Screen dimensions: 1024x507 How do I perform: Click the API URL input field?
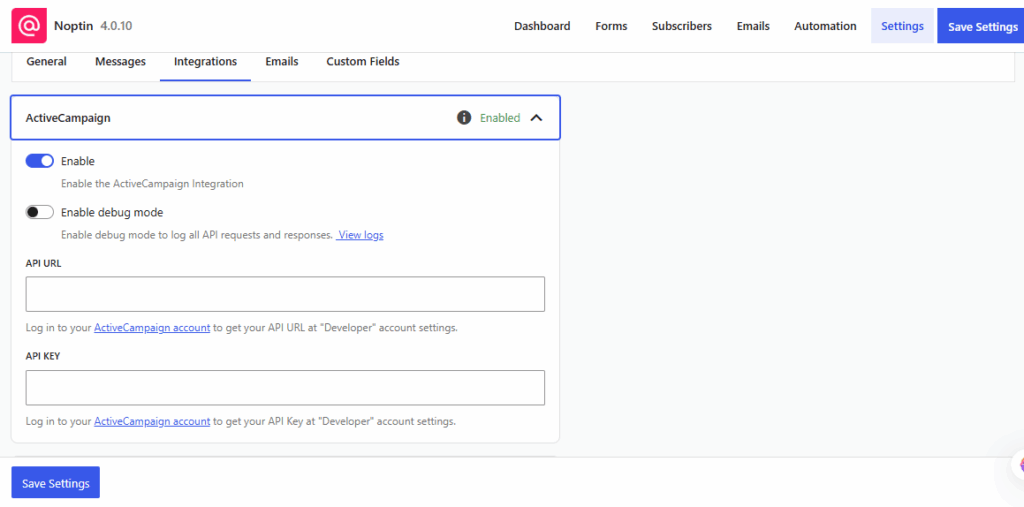(x=285, y=294)
